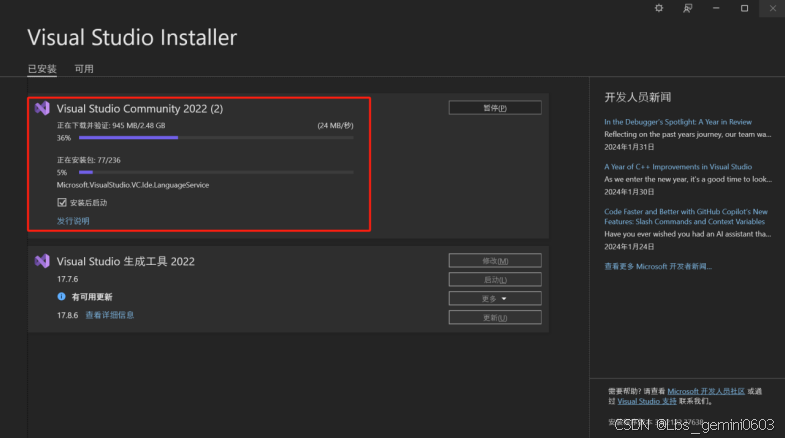Open the 发行说明 release notes link
The width and height of the screenshot is (786, 439).
(73, 221)
